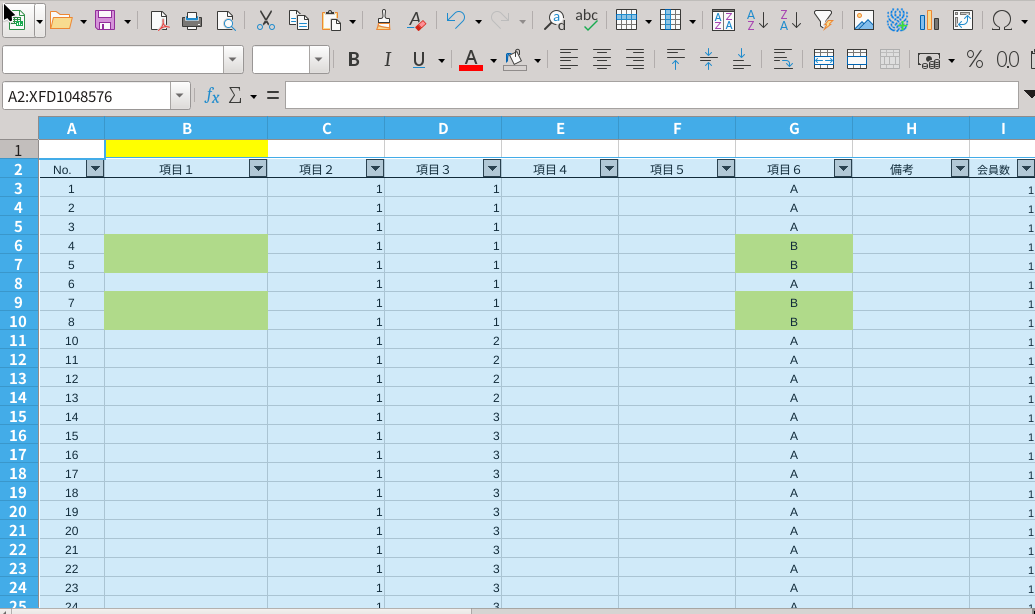Click the Print icon in toolbar
The image size is (1035, 614).
(x=192, y=20)
